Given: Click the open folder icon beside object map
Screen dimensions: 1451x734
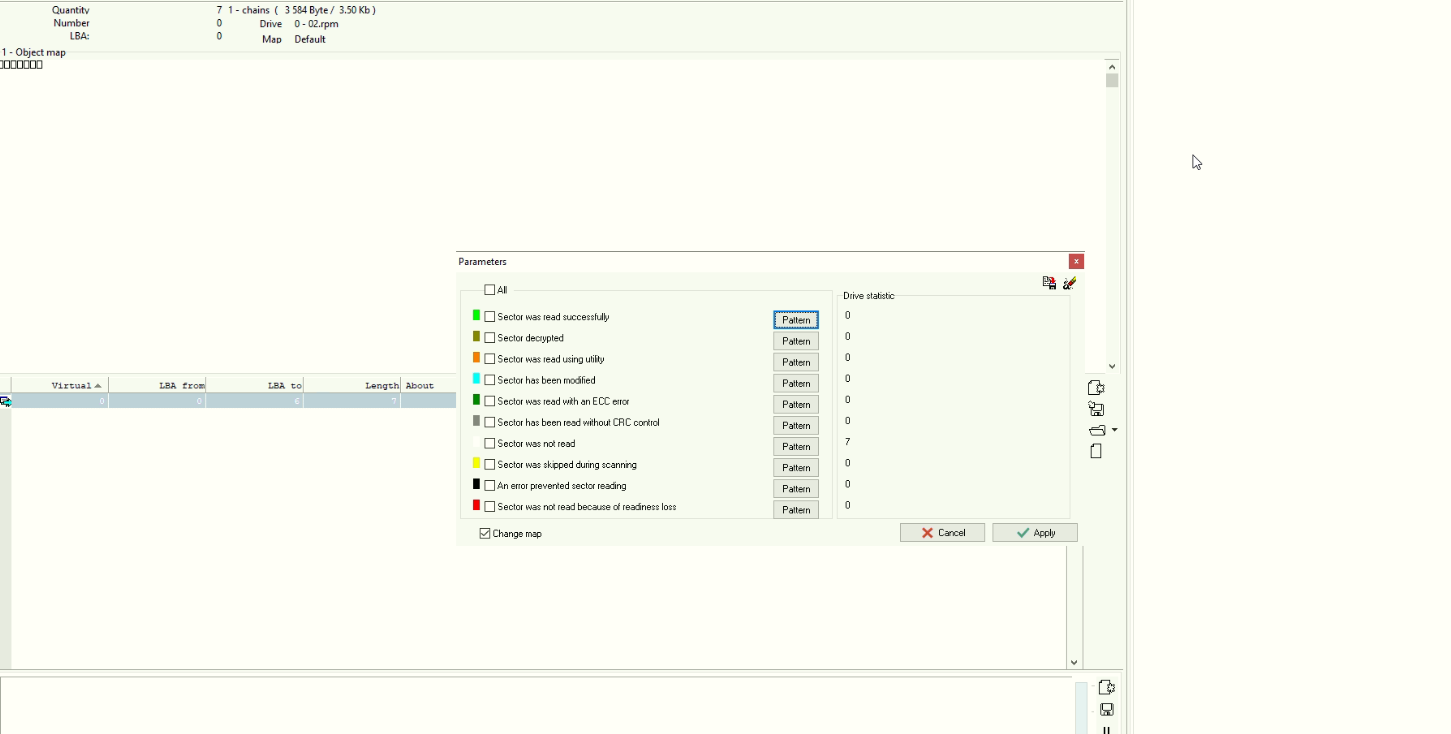Looking at the screenshot, I should (1097, 430).
